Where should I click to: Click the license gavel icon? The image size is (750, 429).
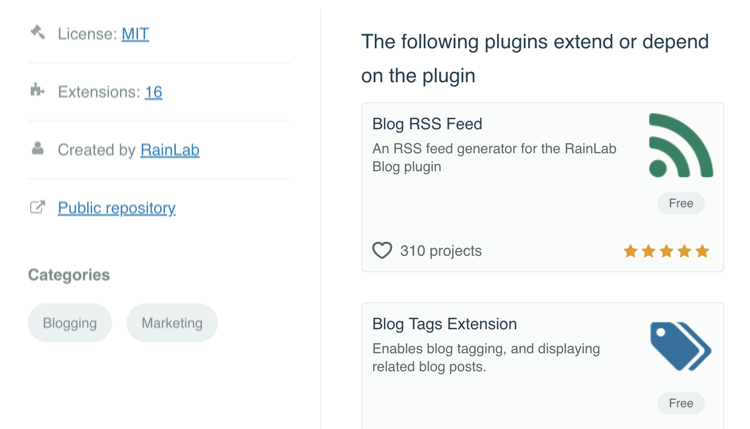pyautogui.click(x=38, y=33)
